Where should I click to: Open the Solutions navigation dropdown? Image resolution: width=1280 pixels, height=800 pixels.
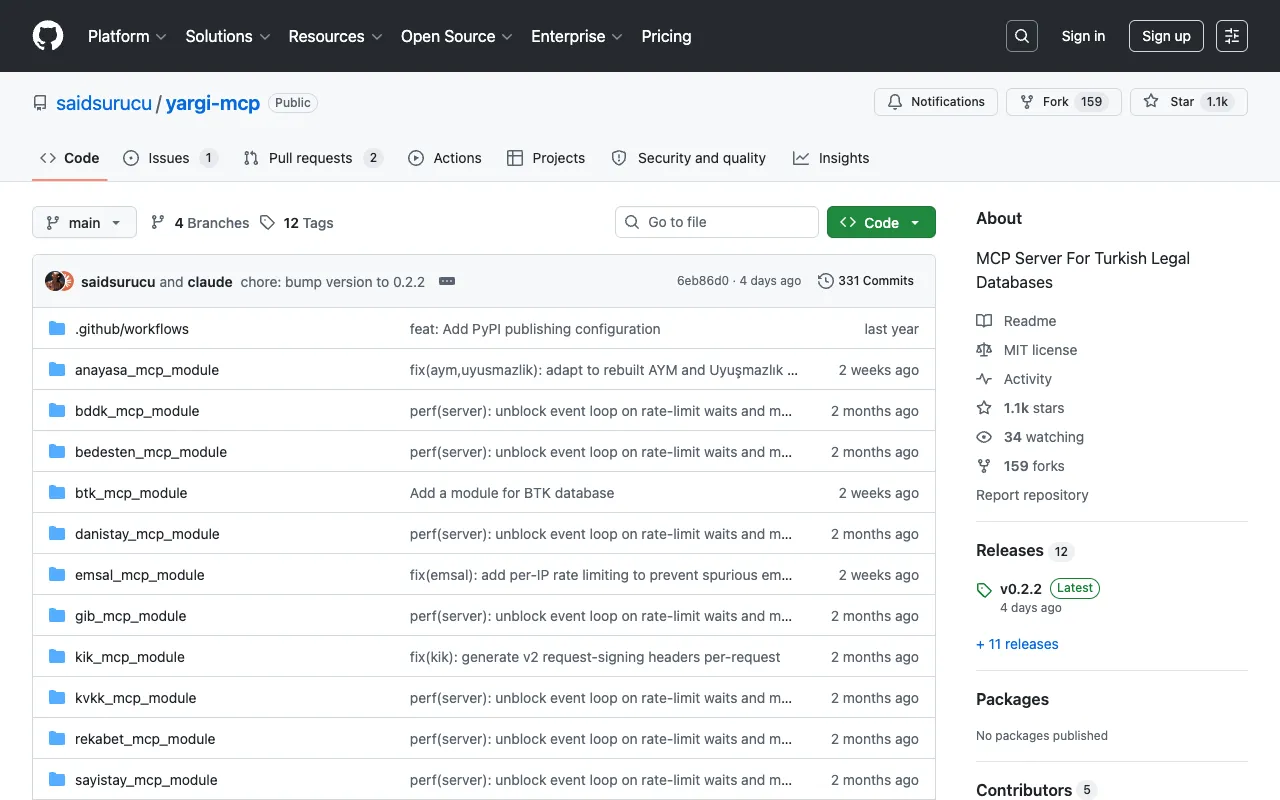(228, 36)
